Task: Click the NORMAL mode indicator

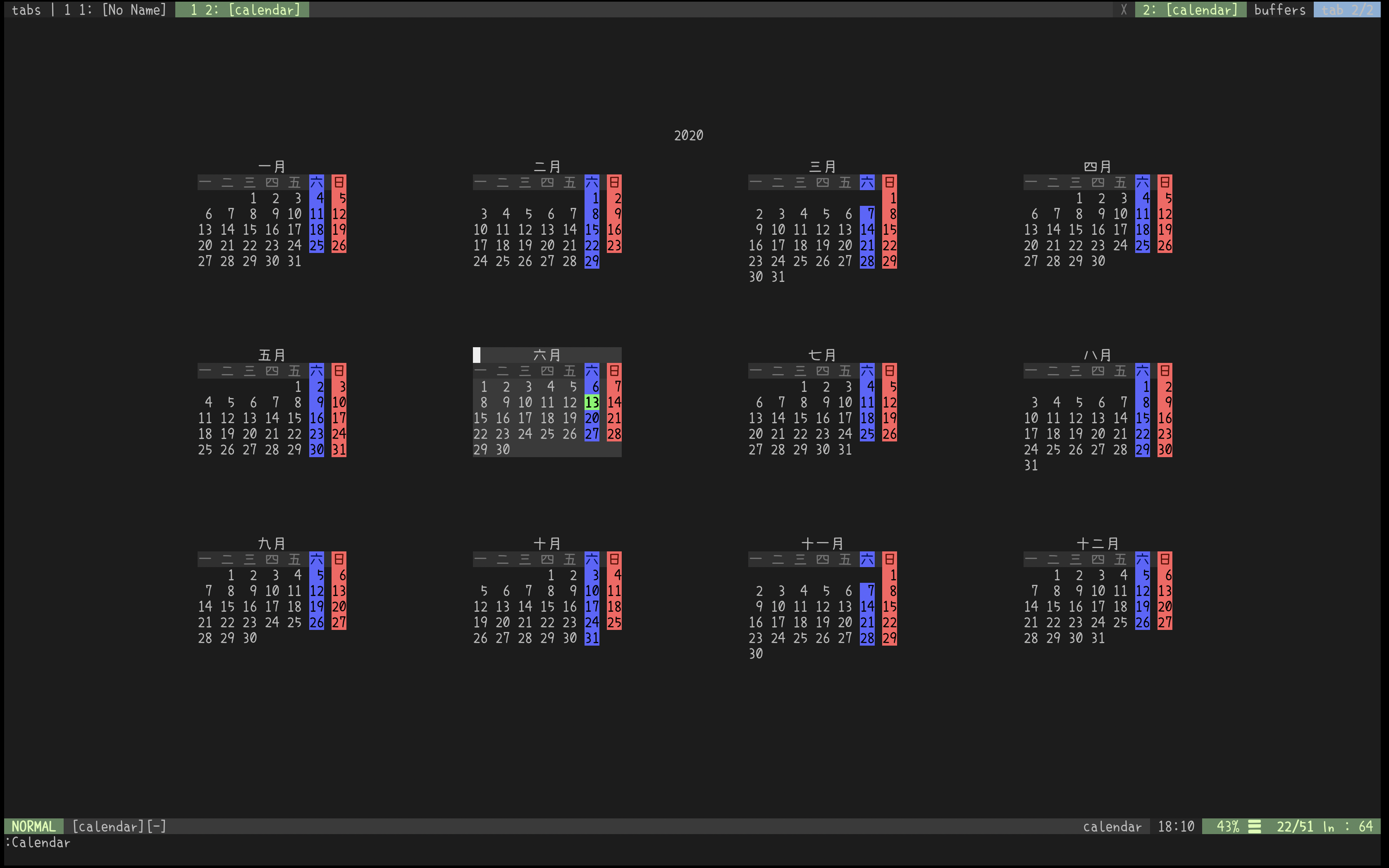Action: pos(33,826)
